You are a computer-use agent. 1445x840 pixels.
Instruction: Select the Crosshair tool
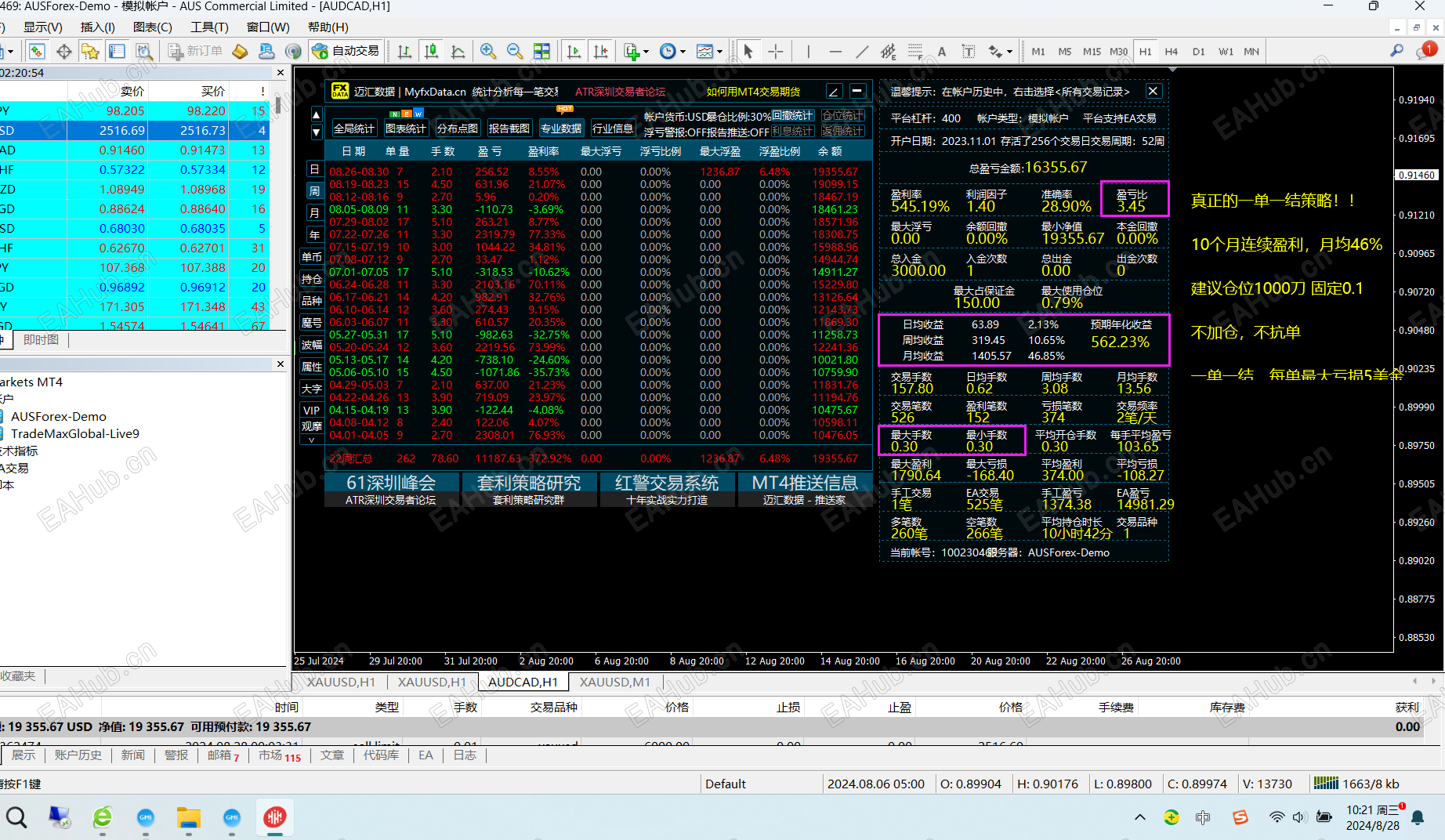(x=776, y=52)
